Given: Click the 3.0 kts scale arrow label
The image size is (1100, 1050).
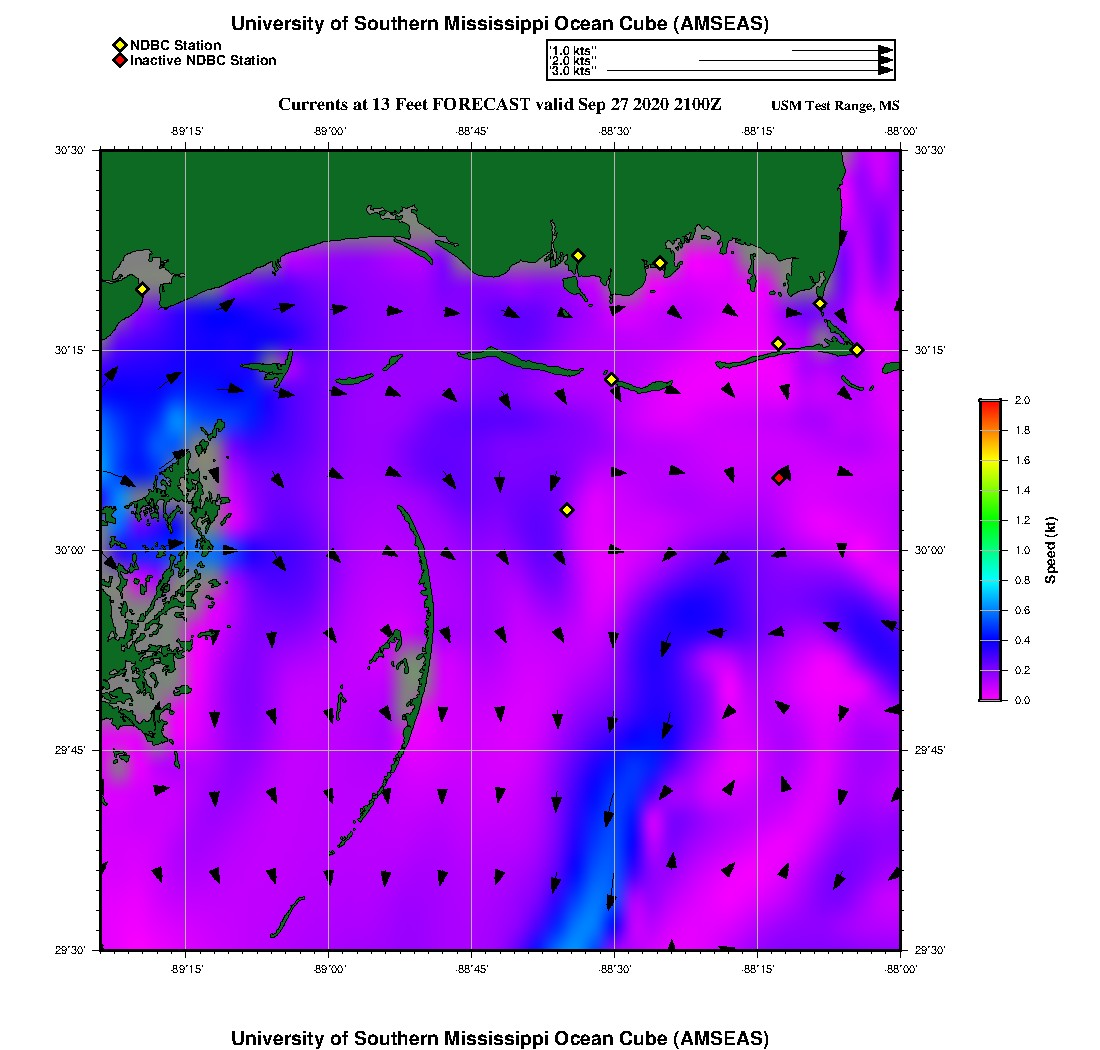Looking at the screenshot, I should (x=573, y=71).
